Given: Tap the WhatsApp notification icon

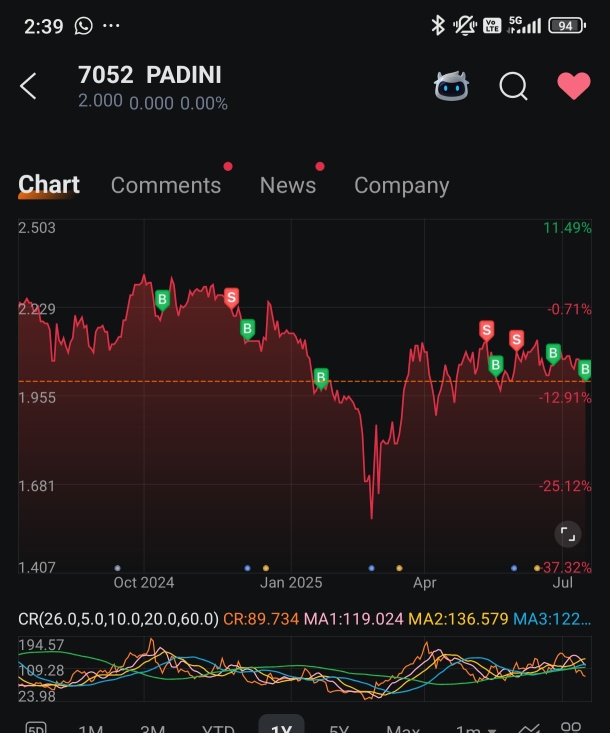Looking at the screenshot, I should pos(84,26).
